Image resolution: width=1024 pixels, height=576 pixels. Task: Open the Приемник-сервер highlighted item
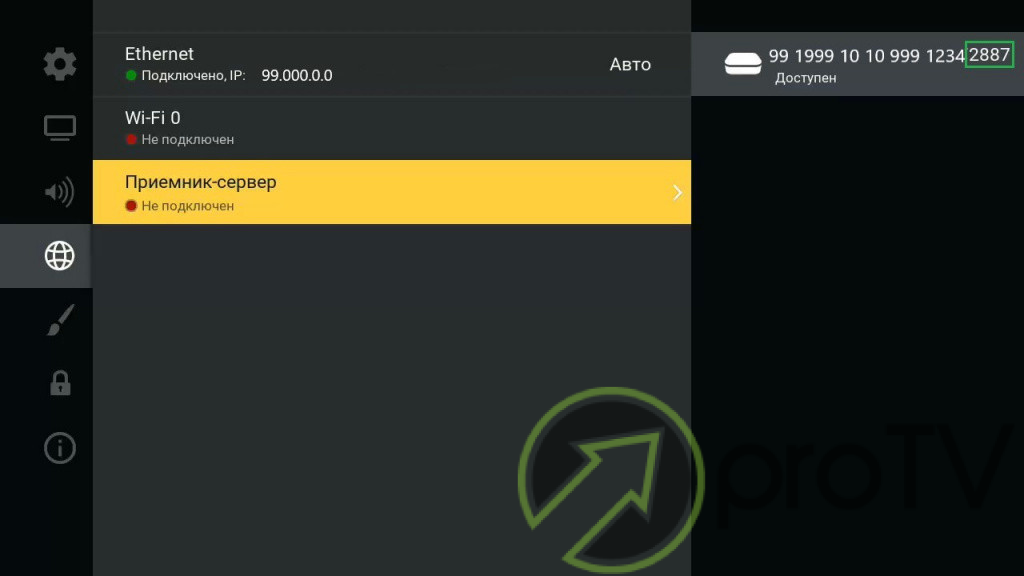point(392,192)
